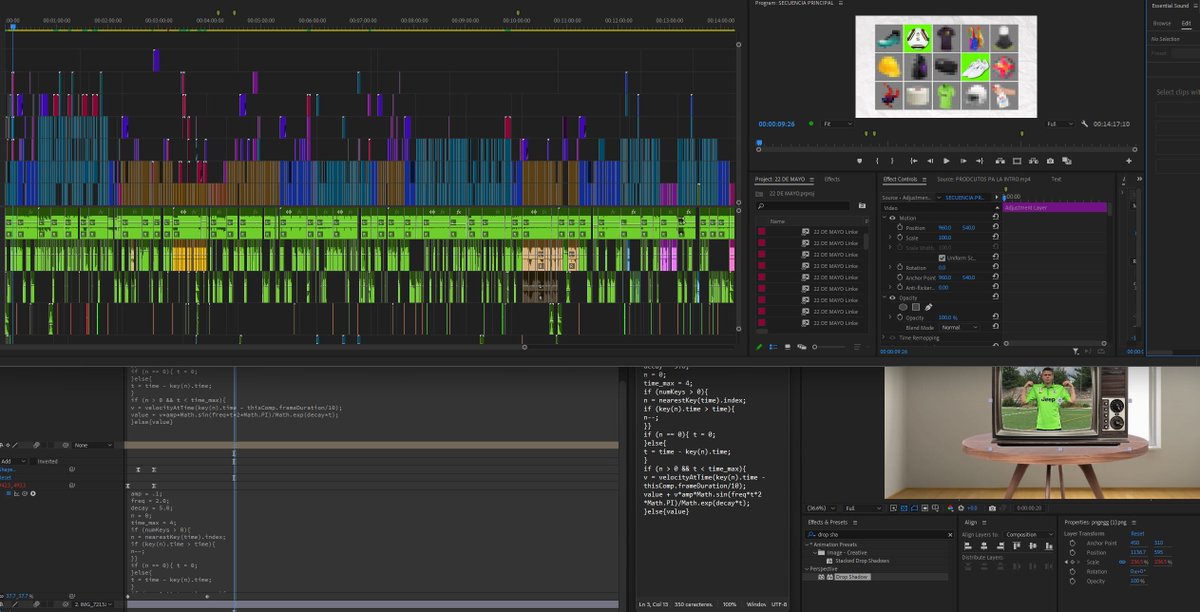Click the Extract button in Program monitor
Screen dimensions: 1200x612
click(x=1034, y=161)
